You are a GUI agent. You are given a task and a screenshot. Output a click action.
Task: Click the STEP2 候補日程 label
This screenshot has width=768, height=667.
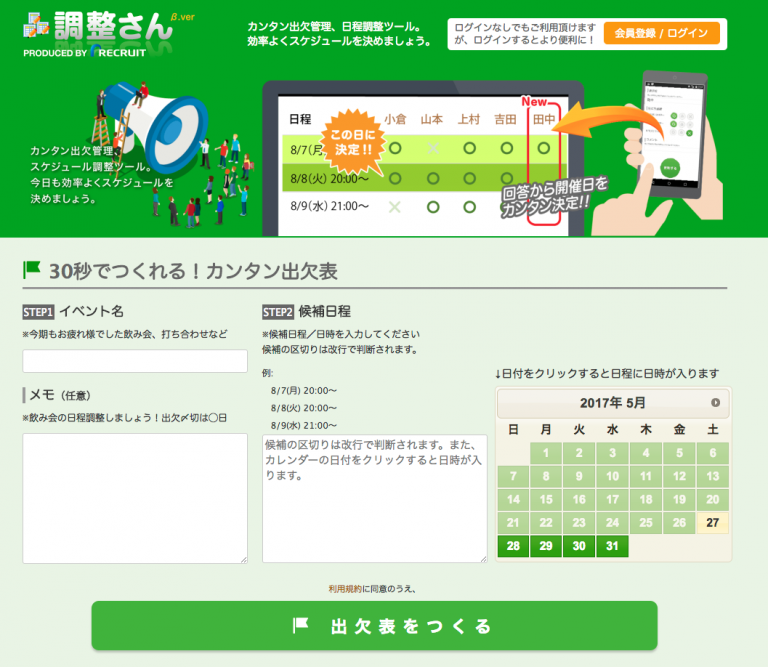[307, 311]
